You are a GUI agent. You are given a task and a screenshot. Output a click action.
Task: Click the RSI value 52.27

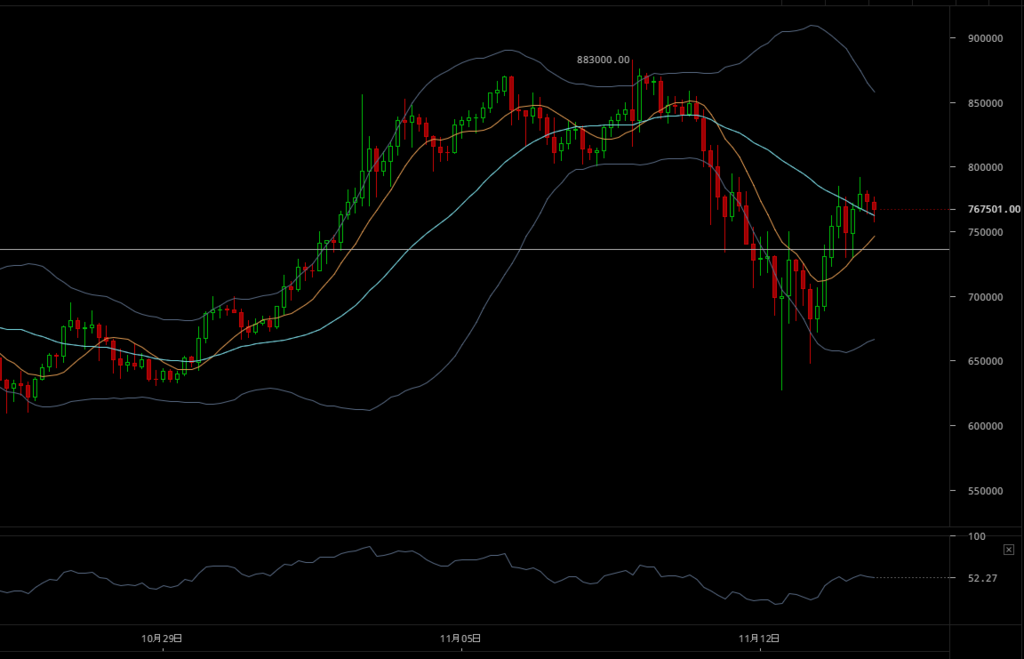(982, 578)
